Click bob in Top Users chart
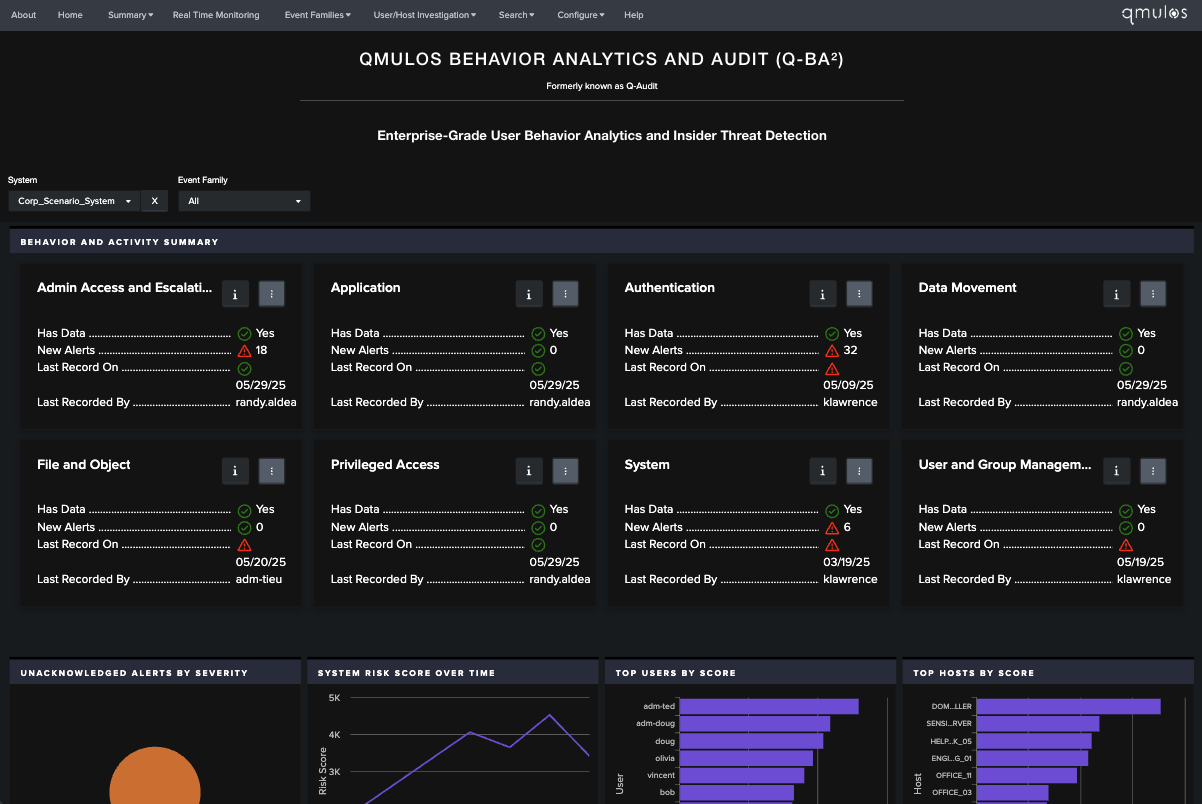Screen dimensions: 1202x804 [x=667, y=792]
